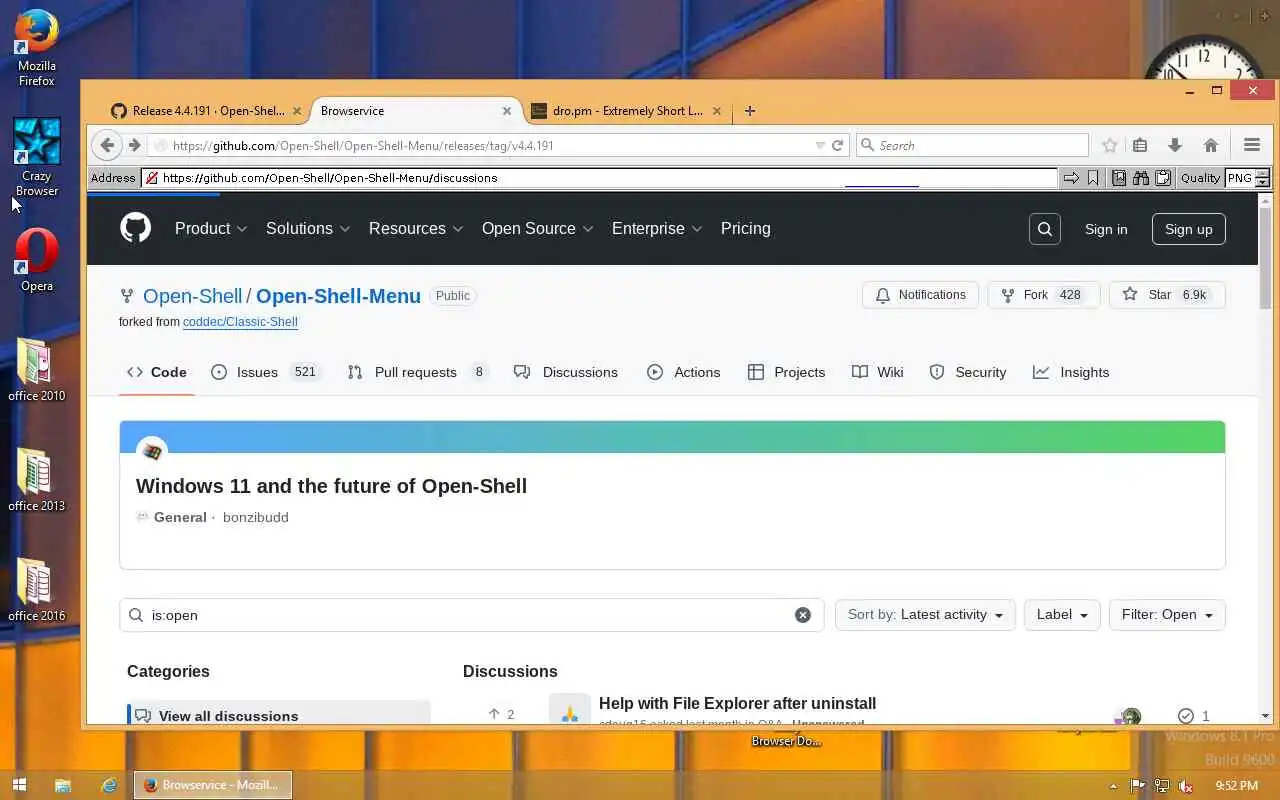Open Windows 11 and the future discussion
This screenshot has height=800, width=1280.
tap(331, 486)
